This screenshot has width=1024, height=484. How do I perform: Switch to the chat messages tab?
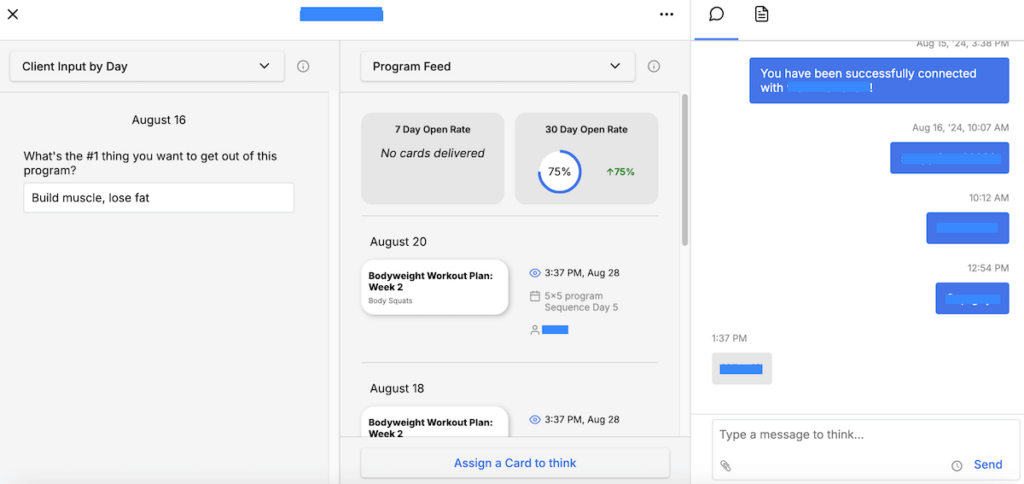(716, 14)
